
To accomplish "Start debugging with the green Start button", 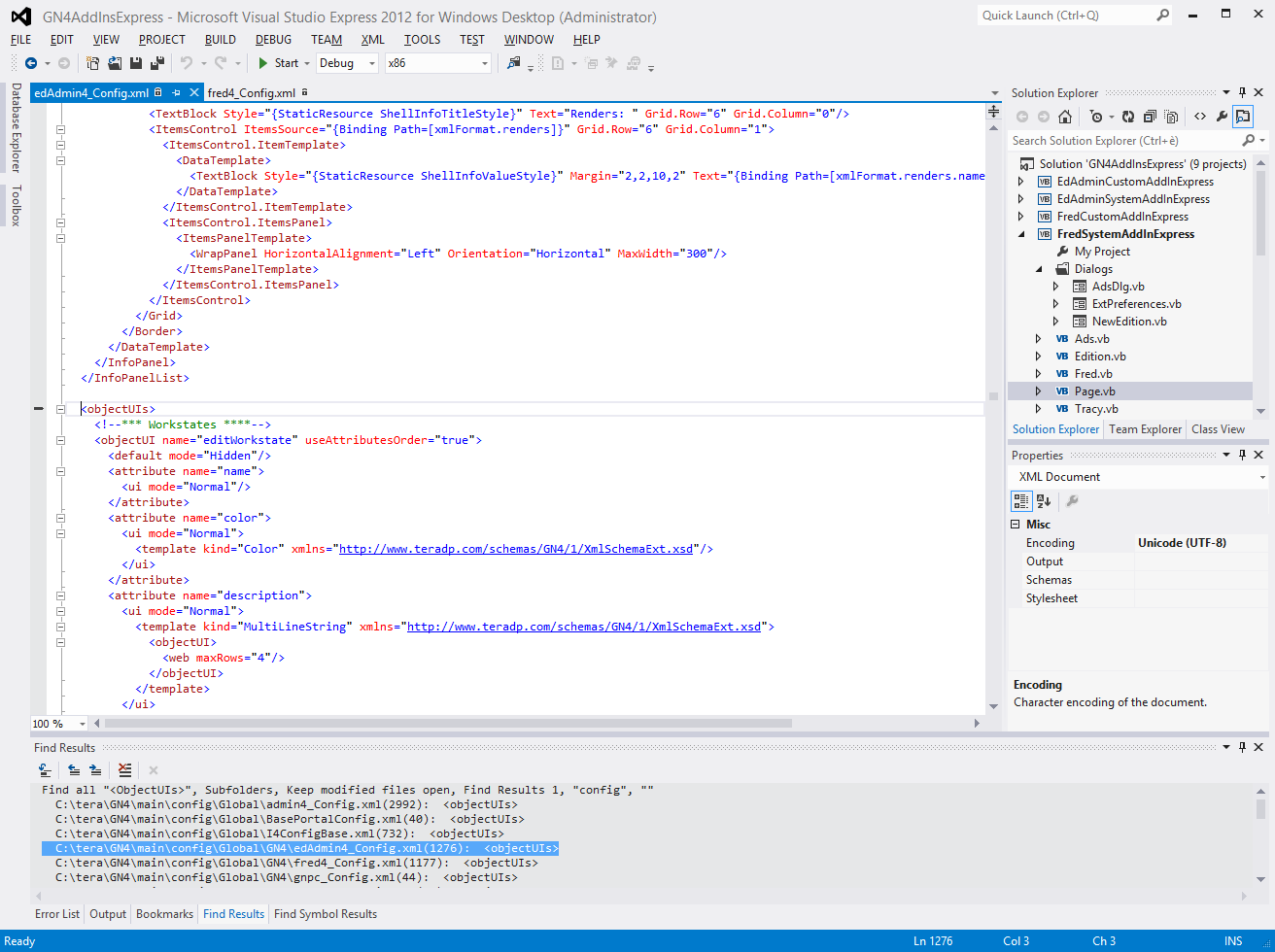I will click(x=278, y=63).
